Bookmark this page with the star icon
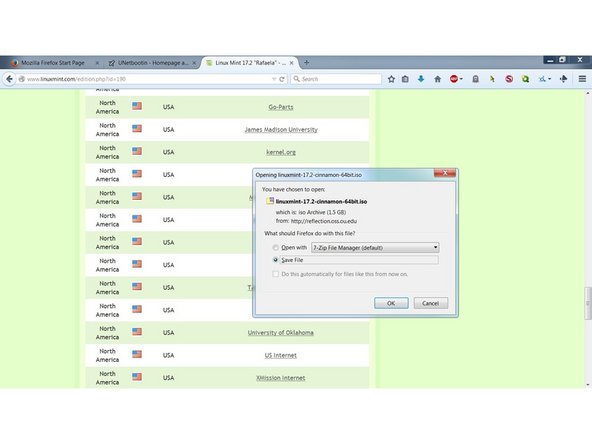The height and width of the screenshot is (444, 592). point(391,79)
